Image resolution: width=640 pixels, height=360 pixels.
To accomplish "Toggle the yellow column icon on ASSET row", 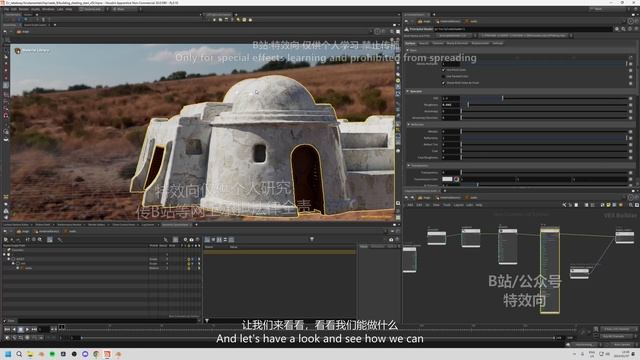I will click(x=189, y=259).
